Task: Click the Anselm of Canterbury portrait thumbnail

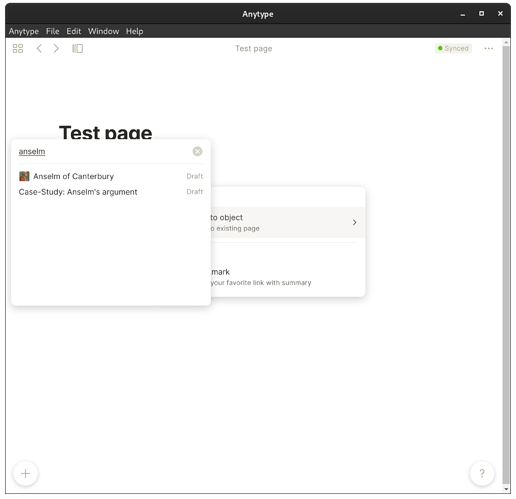Action: (24, 176)
